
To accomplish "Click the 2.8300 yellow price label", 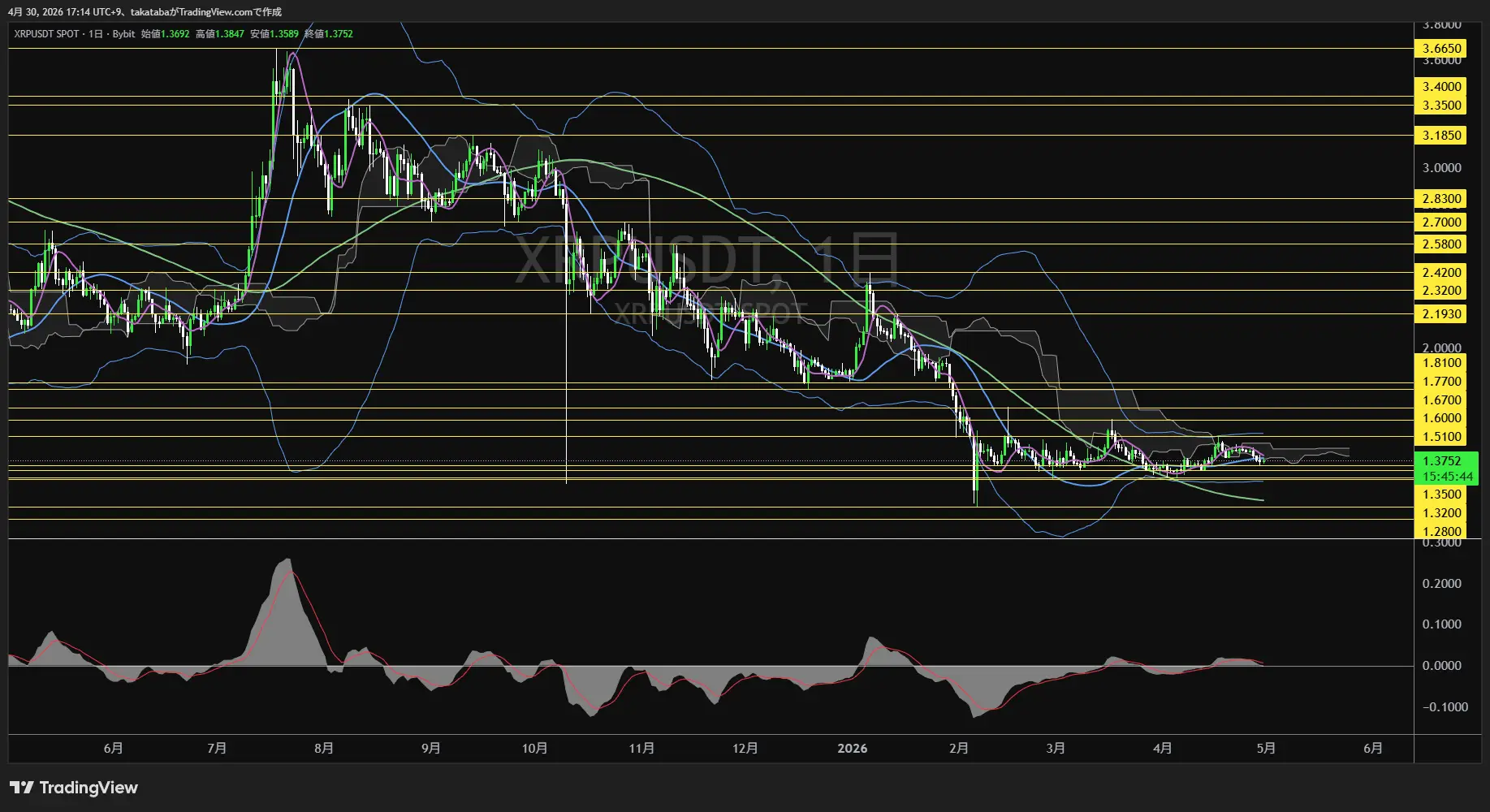I will click(x=1441, y=199).
